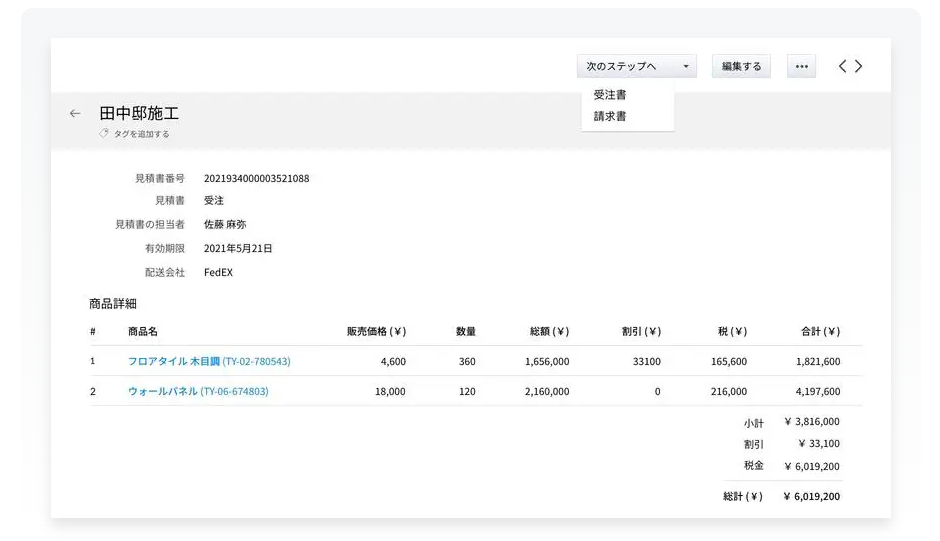Click the caret arrow on 次のステップへ

(686, 67)
